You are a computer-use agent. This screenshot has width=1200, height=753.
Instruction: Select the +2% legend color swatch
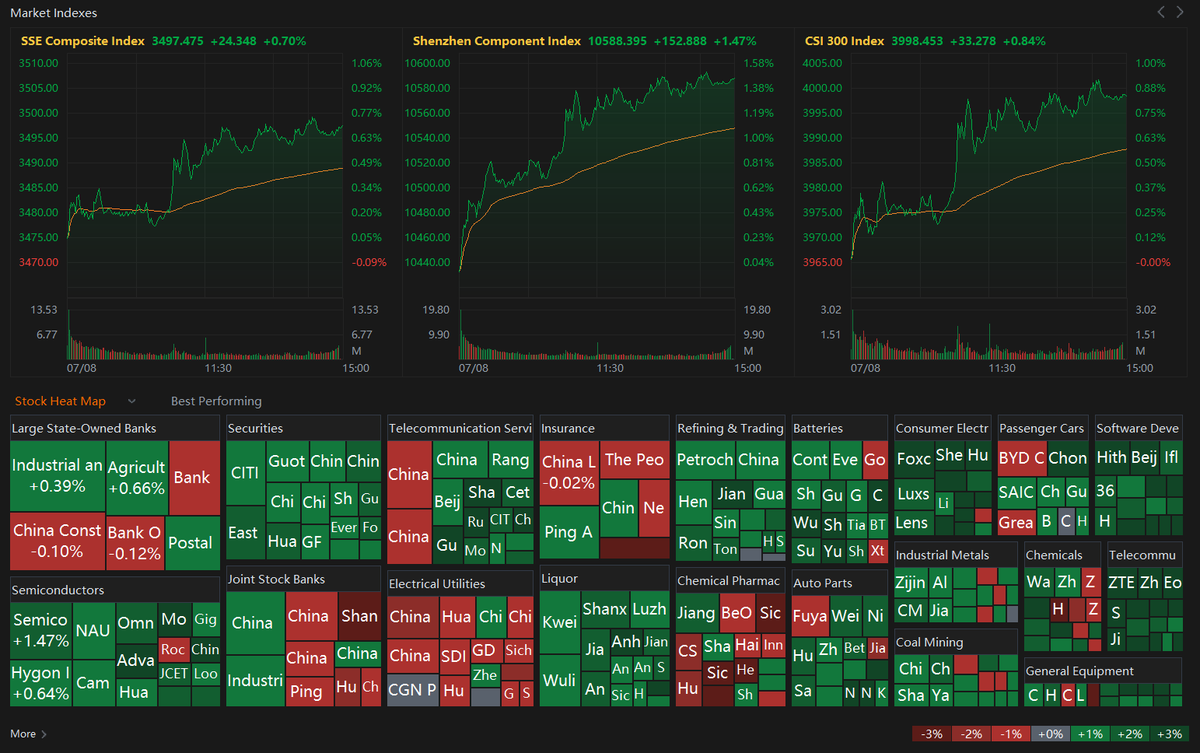pos(1129,734)
